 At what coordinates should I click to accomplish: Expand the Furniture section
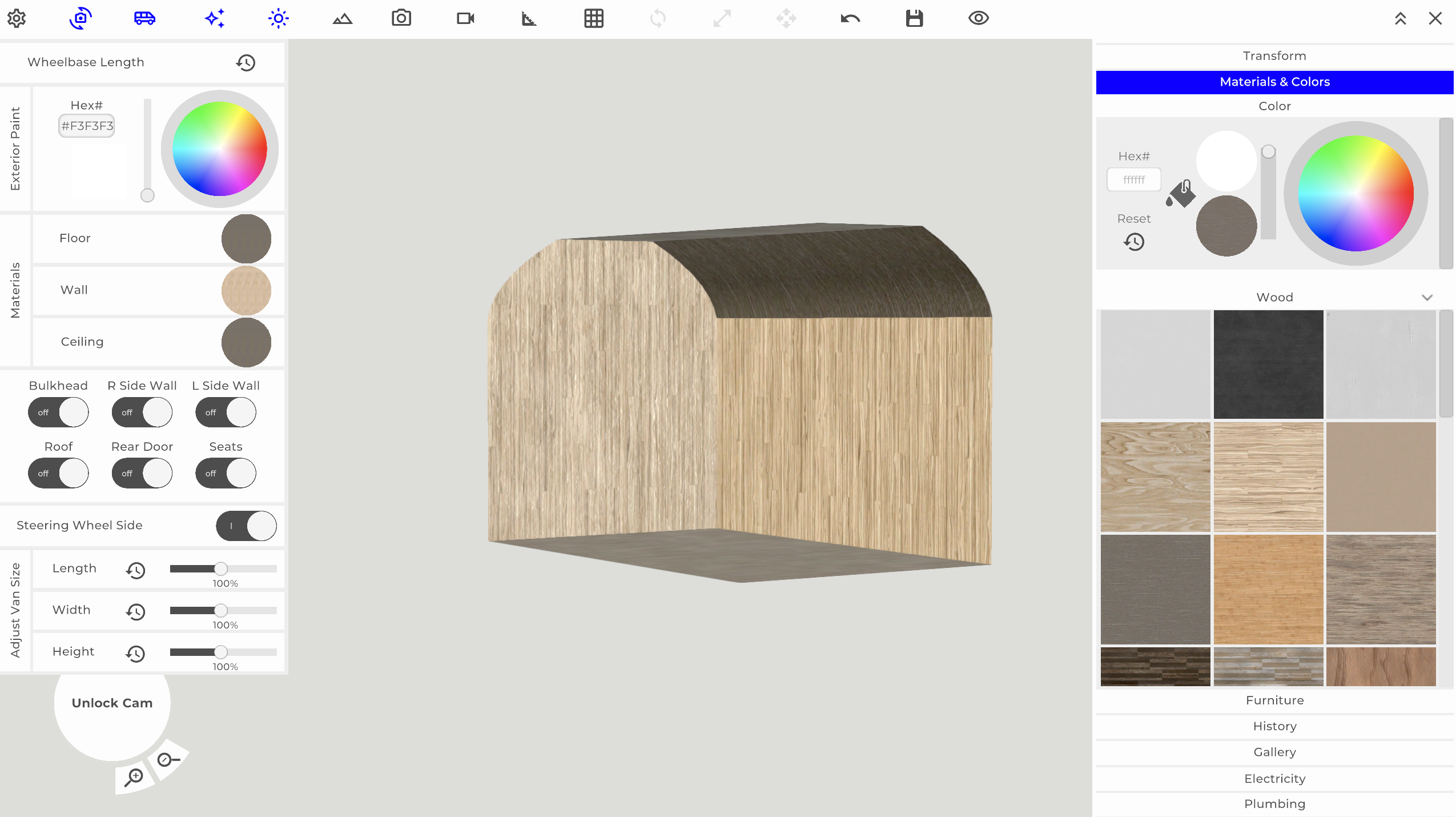click(1274, 700)
